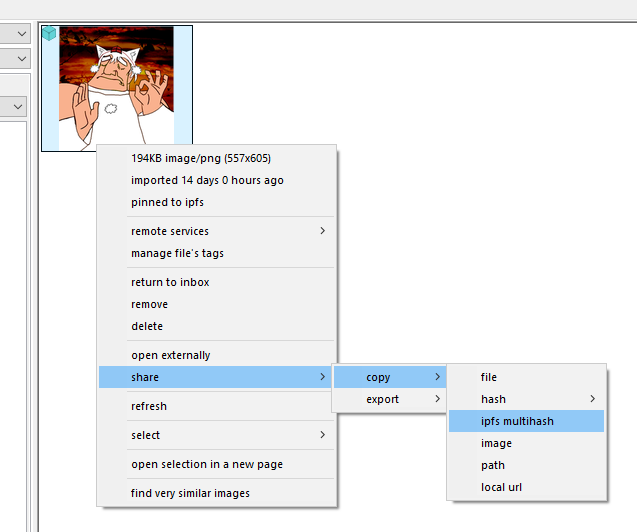Open the topmost left panel dropdown arrow

[22, 34]
